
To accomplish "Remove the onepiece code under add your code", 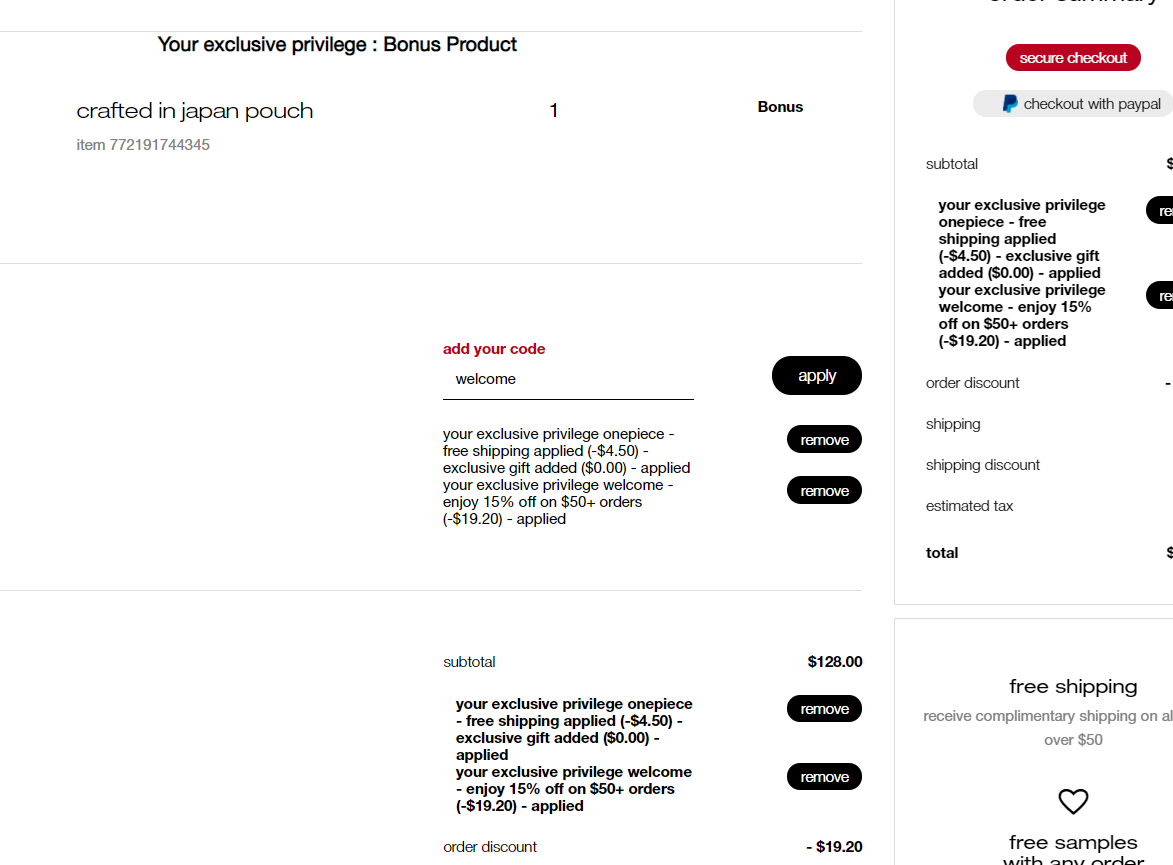I will 824,439.
